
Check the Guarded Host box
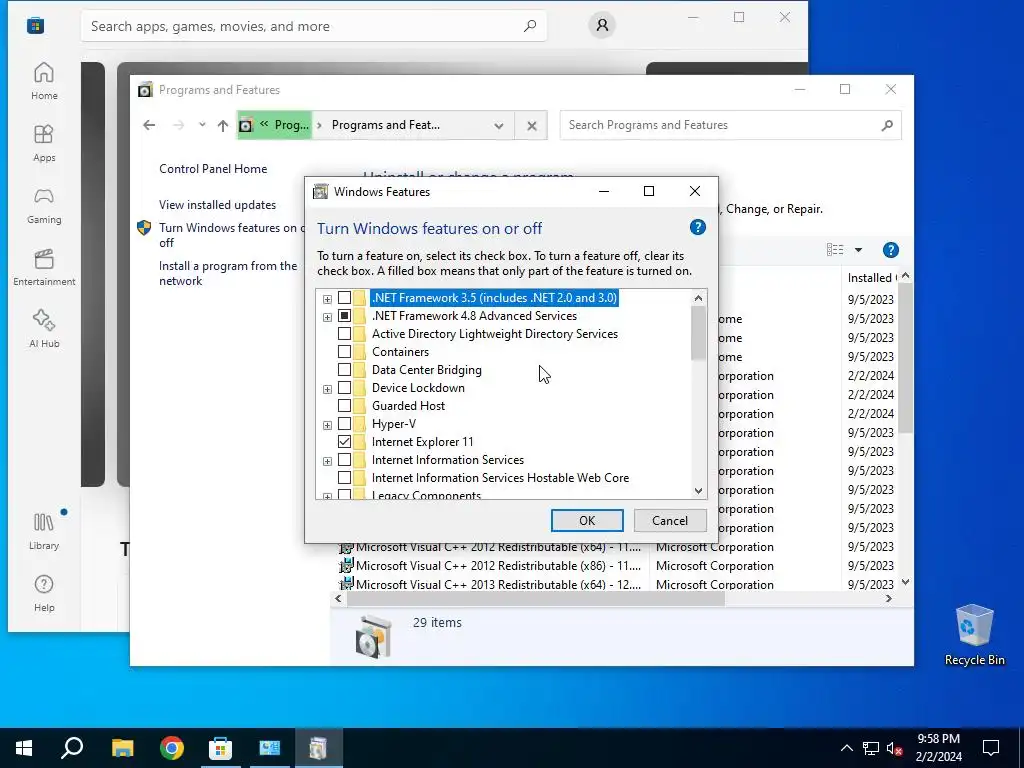pyautogui.click(x=344, y=406)
